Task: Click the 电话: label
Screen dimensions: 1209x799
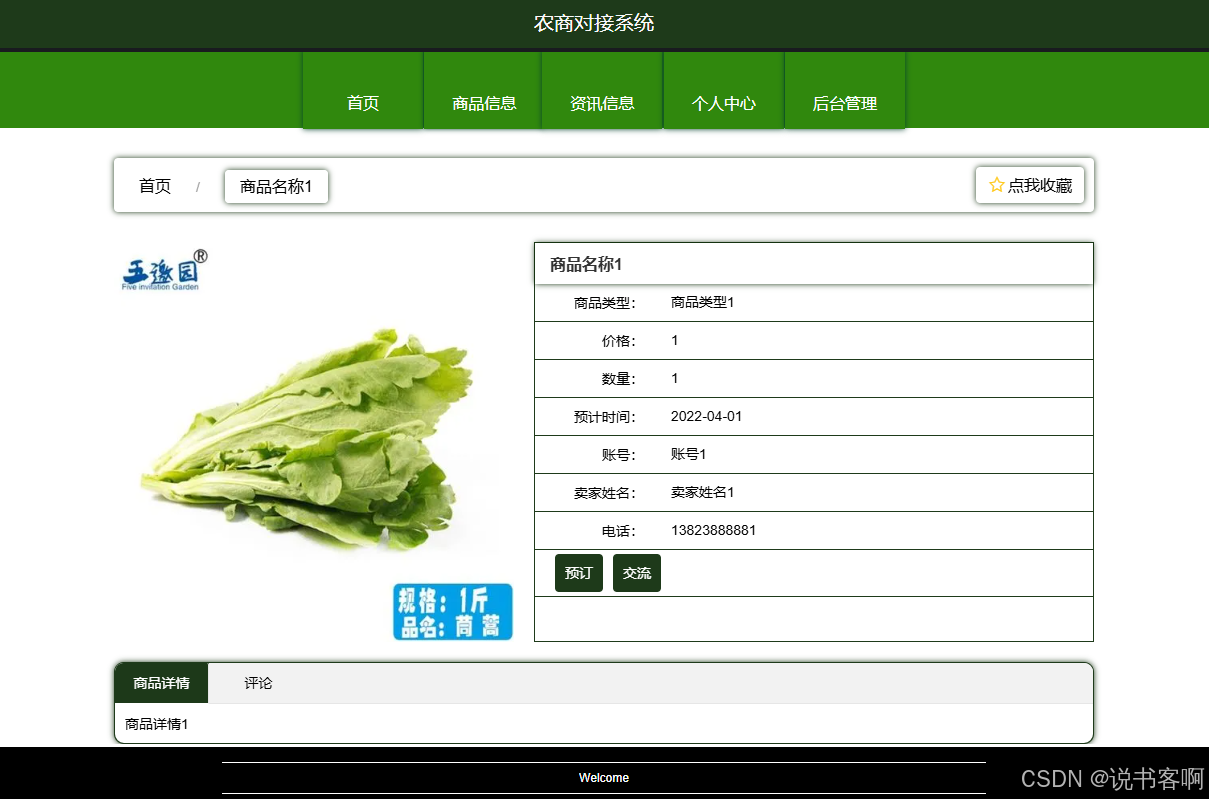Action: click(x=619, y=531)
